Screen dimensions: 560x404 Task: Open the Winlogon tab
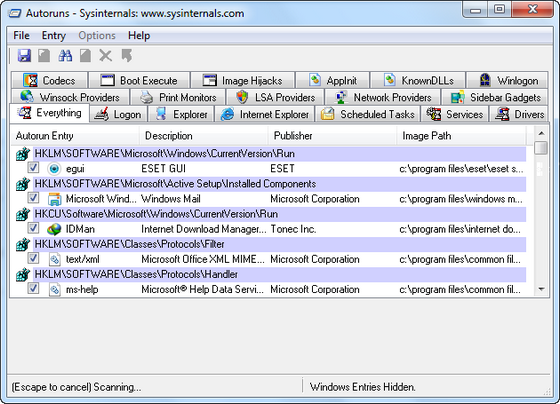[x=508, y=80]
